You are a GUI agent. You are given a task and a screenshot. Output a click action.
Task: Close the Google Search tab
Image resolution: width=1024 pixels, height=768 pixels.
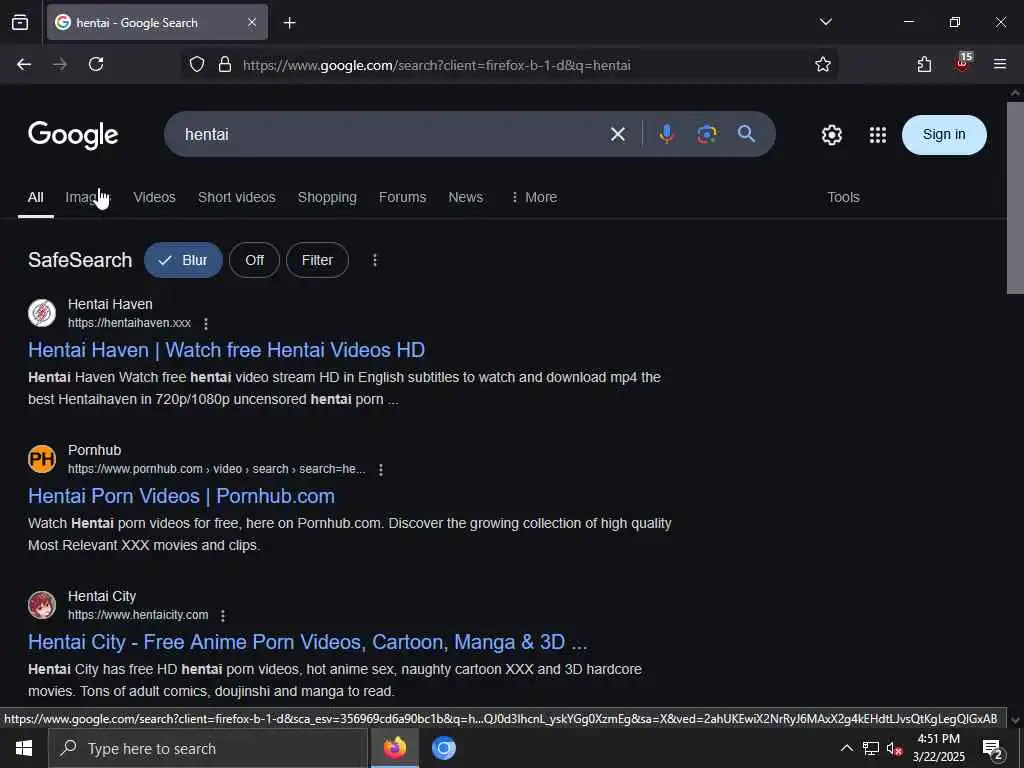point(252,23)
